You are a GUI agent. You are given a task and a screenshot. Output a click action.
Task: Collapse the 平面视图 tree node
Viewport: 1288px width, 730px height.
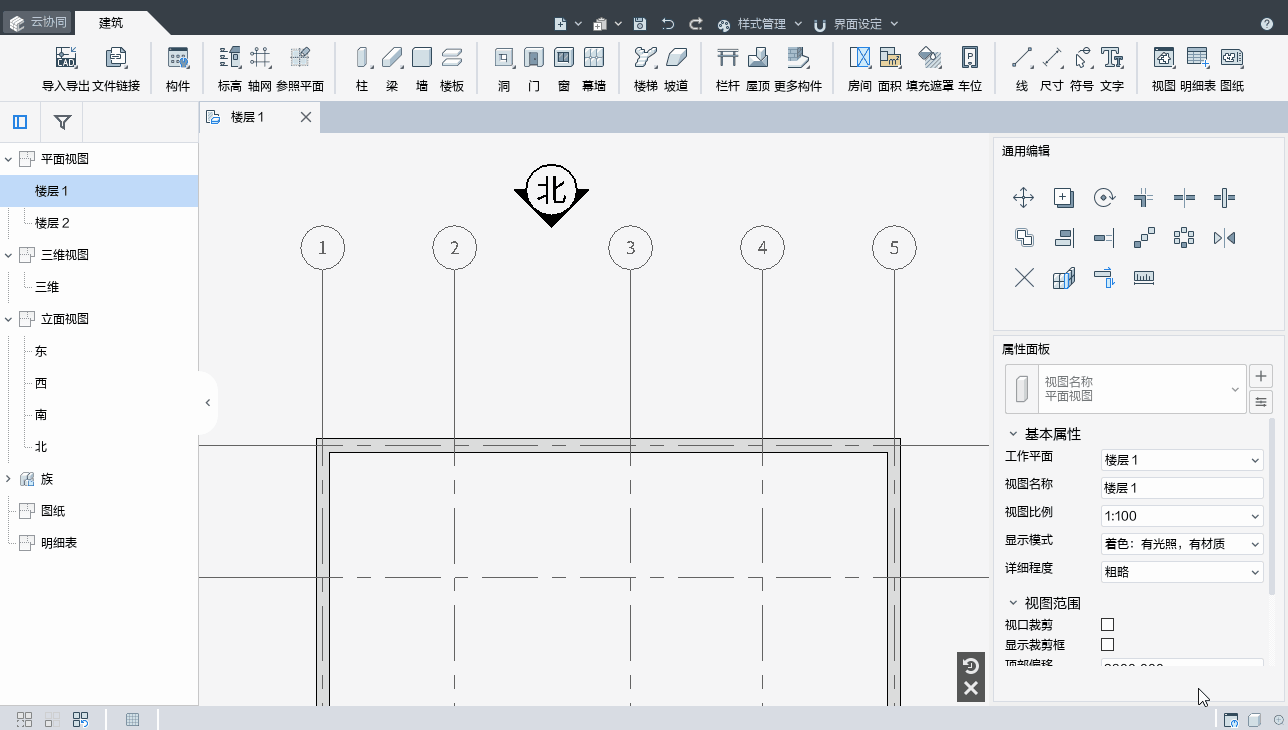(8, 159)
